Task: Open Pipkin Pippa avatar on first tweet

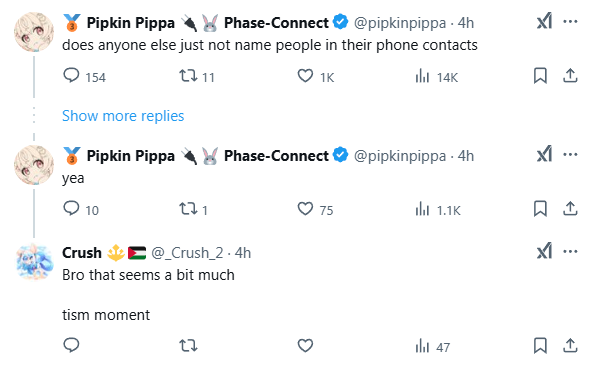Action: tap(34, 32)
